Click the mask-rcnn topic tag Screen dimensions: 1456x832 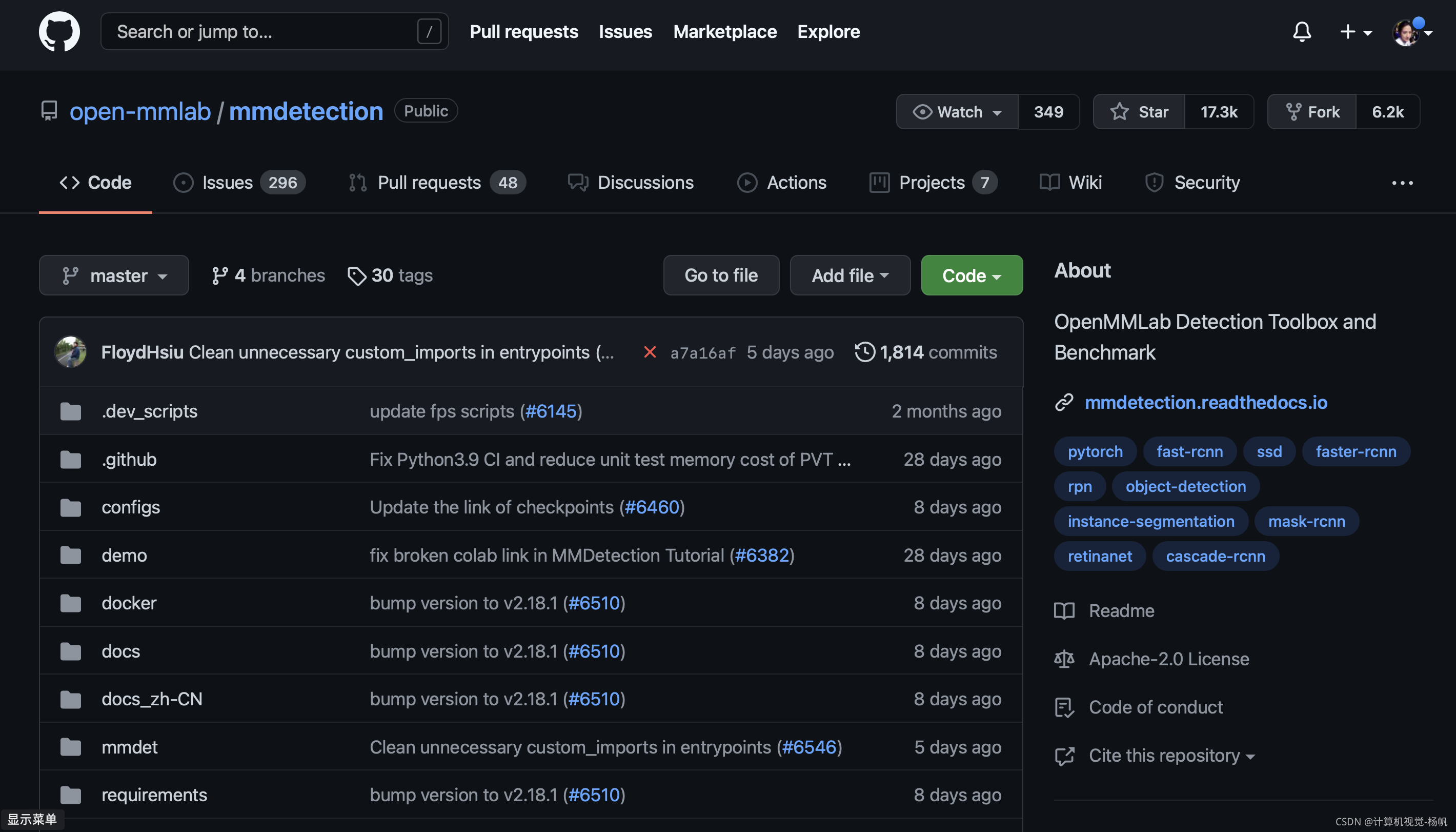[1306, 521]
